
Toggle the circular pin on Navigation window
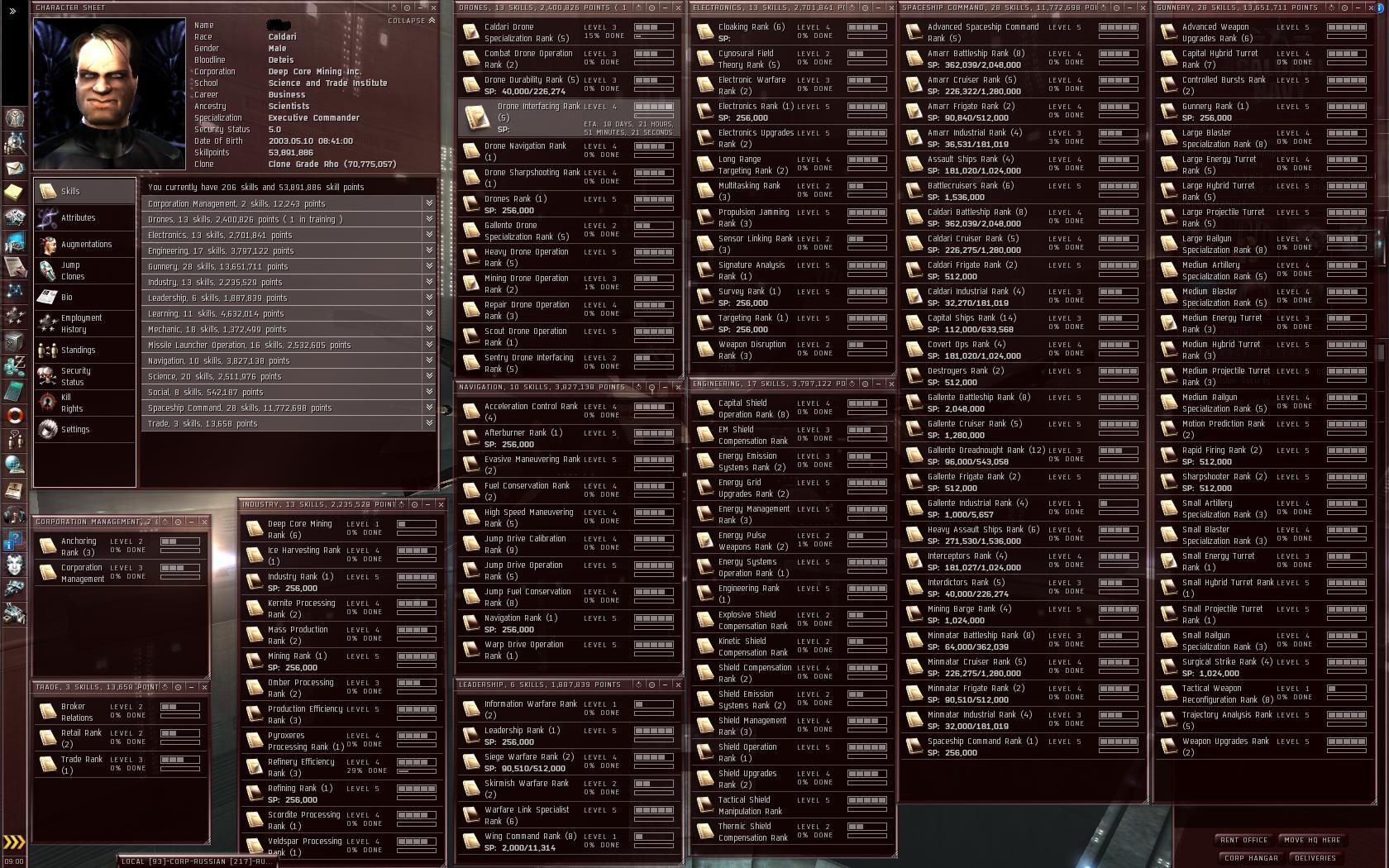click(652, 387)
